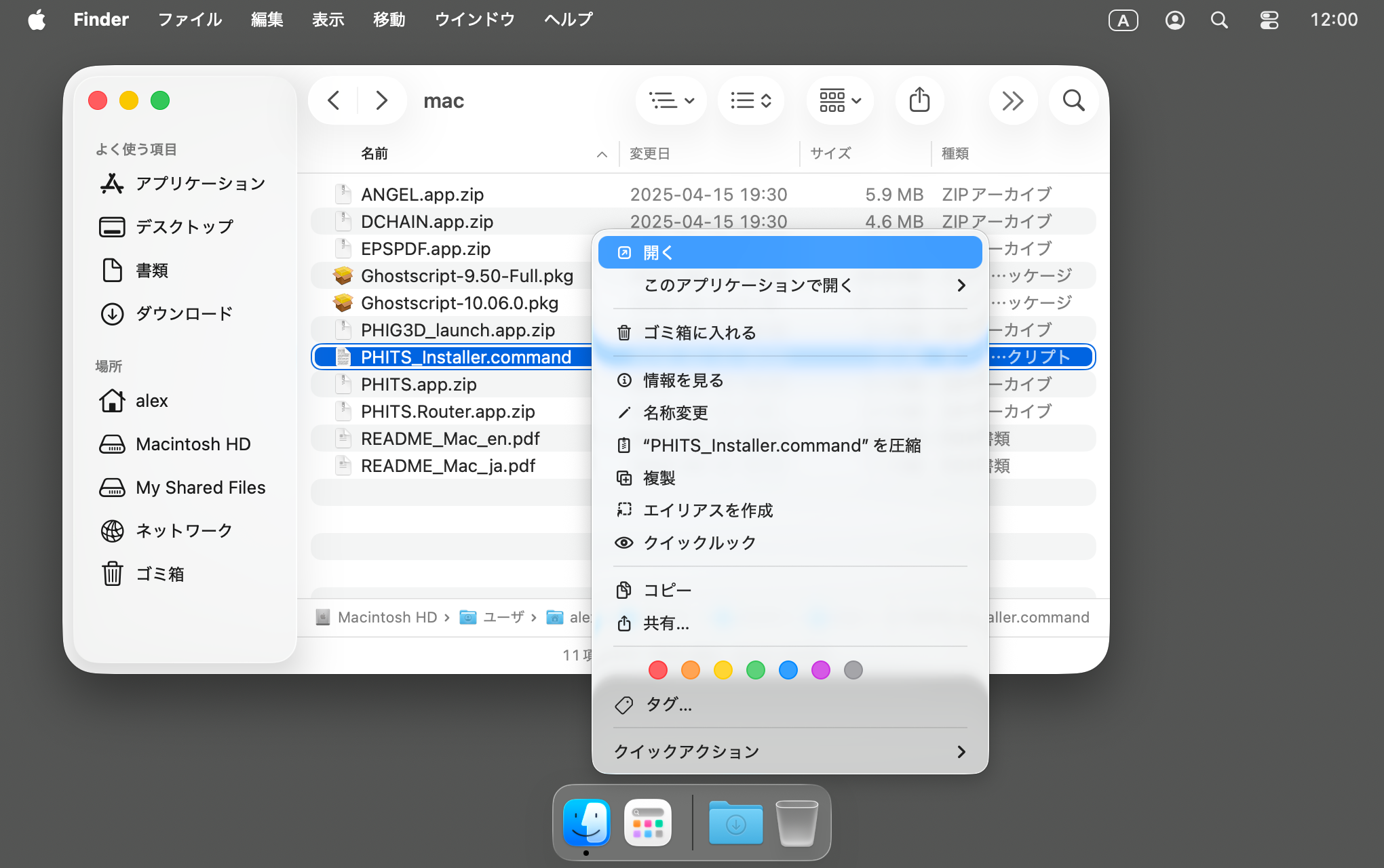This screenshot has width=1384, height=868.
Task: Open the list view options dropdown
Action: point(671,100)
